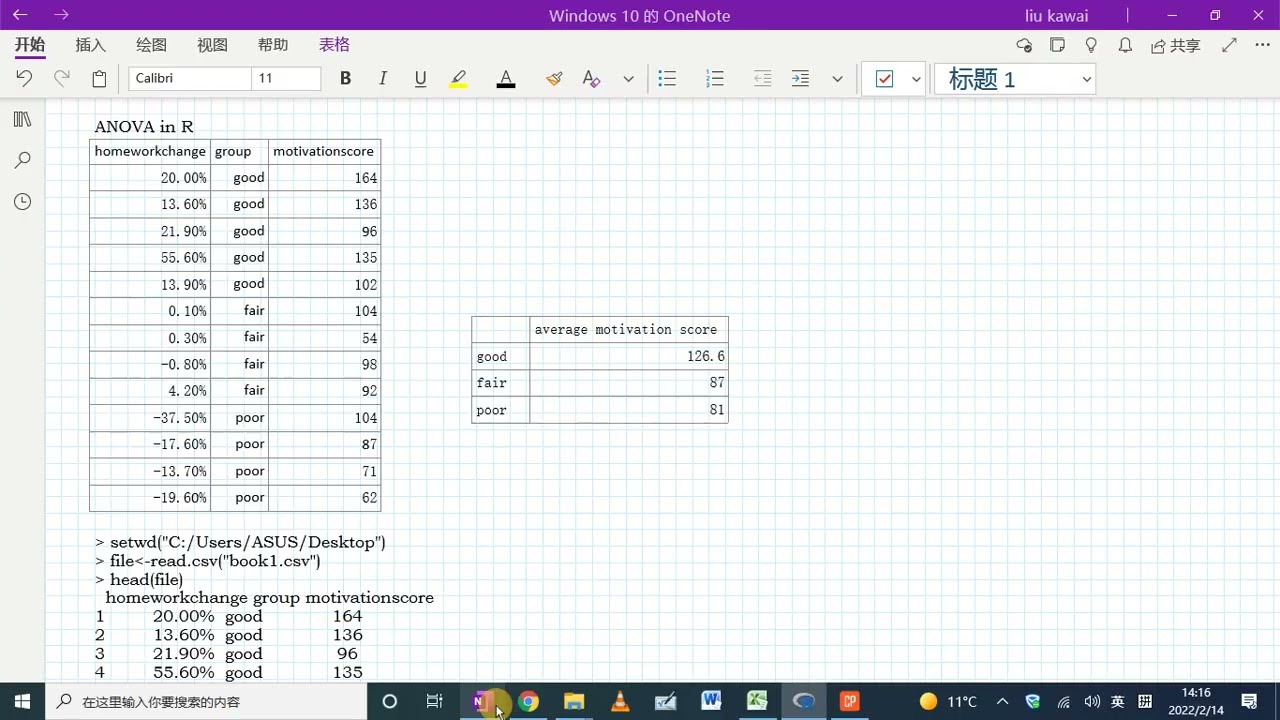The height and width of the screenshot is (720, 1280).
Task: Click the back arrow in title bar
Action: 20,15
